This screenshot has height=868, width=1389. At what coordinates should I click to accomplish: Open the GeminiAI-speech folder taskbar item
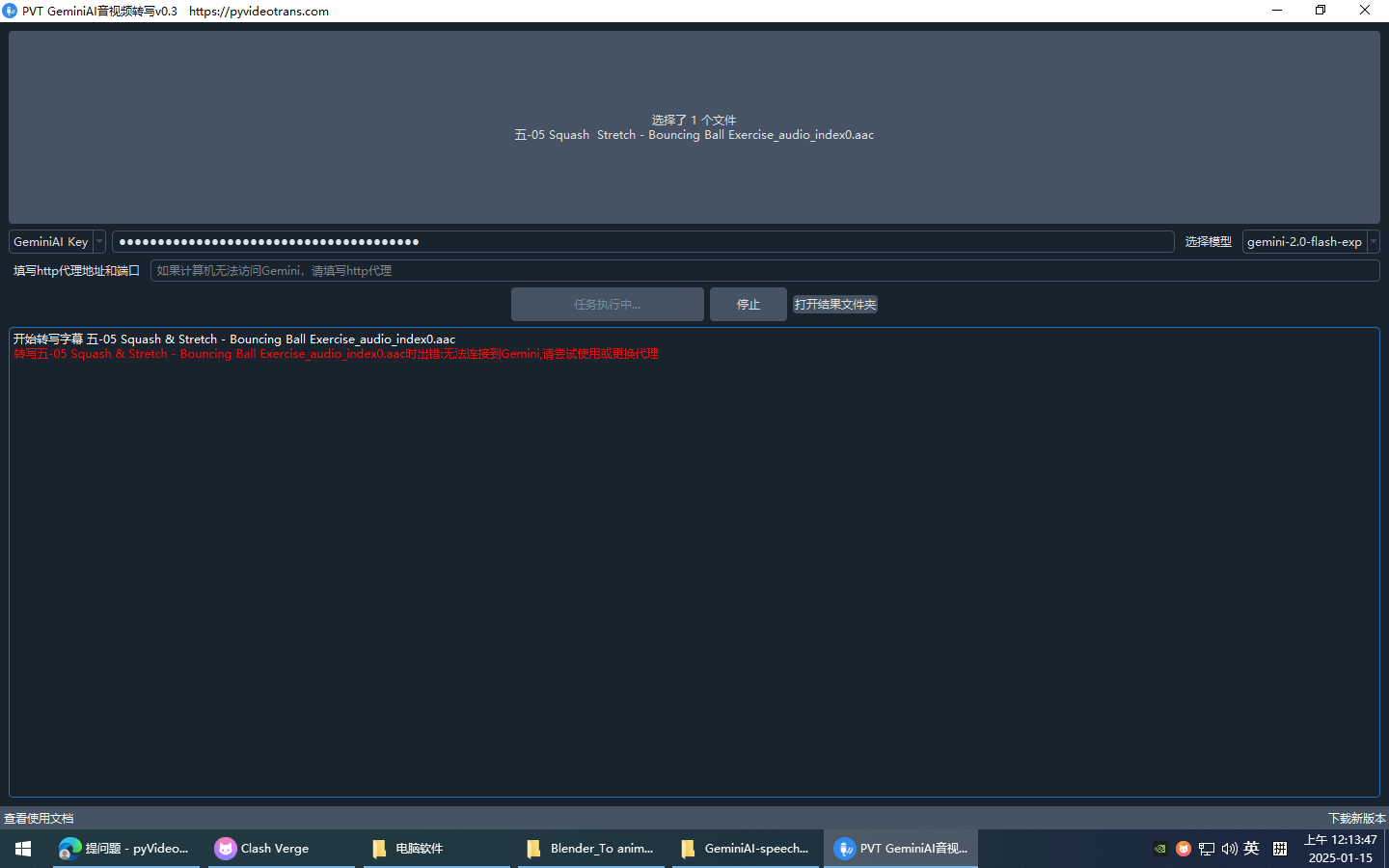pos(746,849)
